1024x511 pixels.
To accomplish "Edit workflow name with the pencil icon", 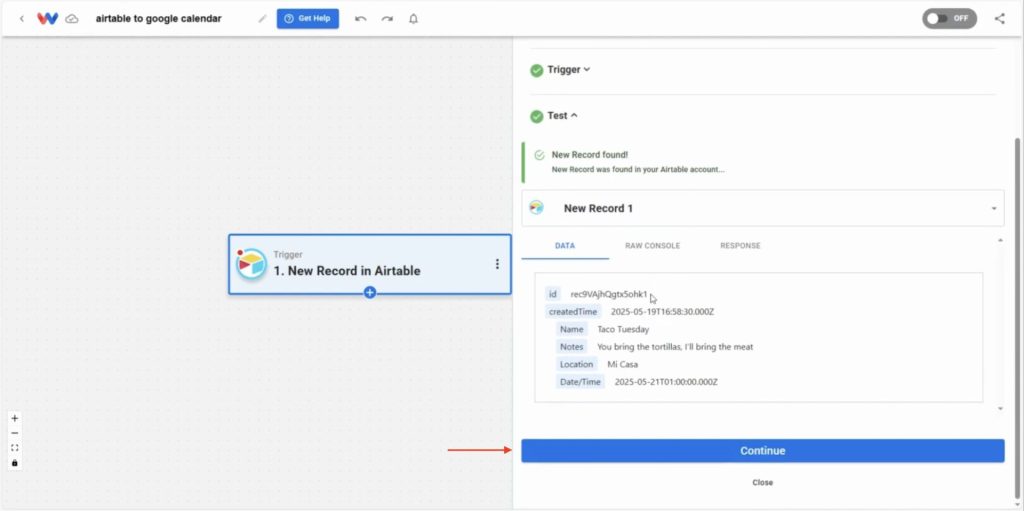I will point(263,19).
